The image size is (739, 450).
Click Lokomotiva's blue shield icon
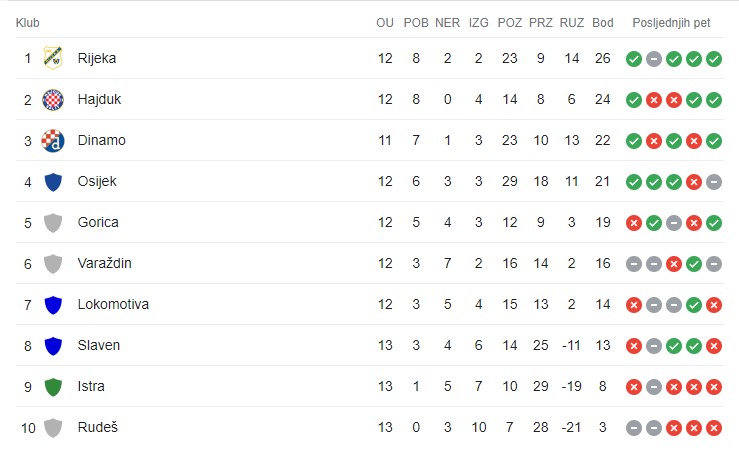(53, 305)
